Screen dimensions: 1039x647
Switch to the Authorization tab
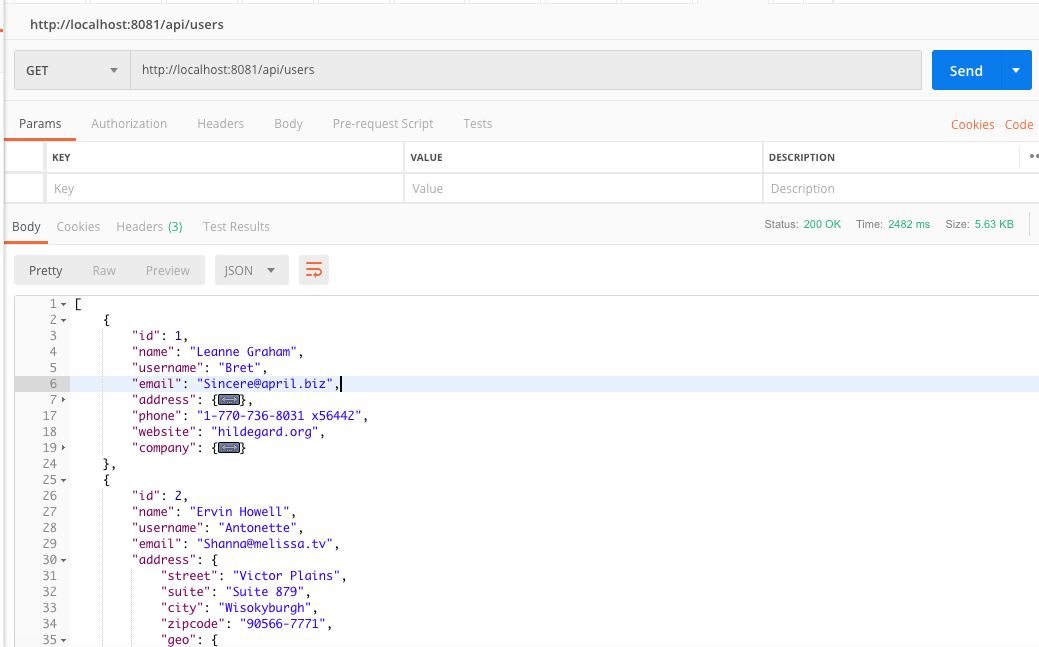point(129,124)
